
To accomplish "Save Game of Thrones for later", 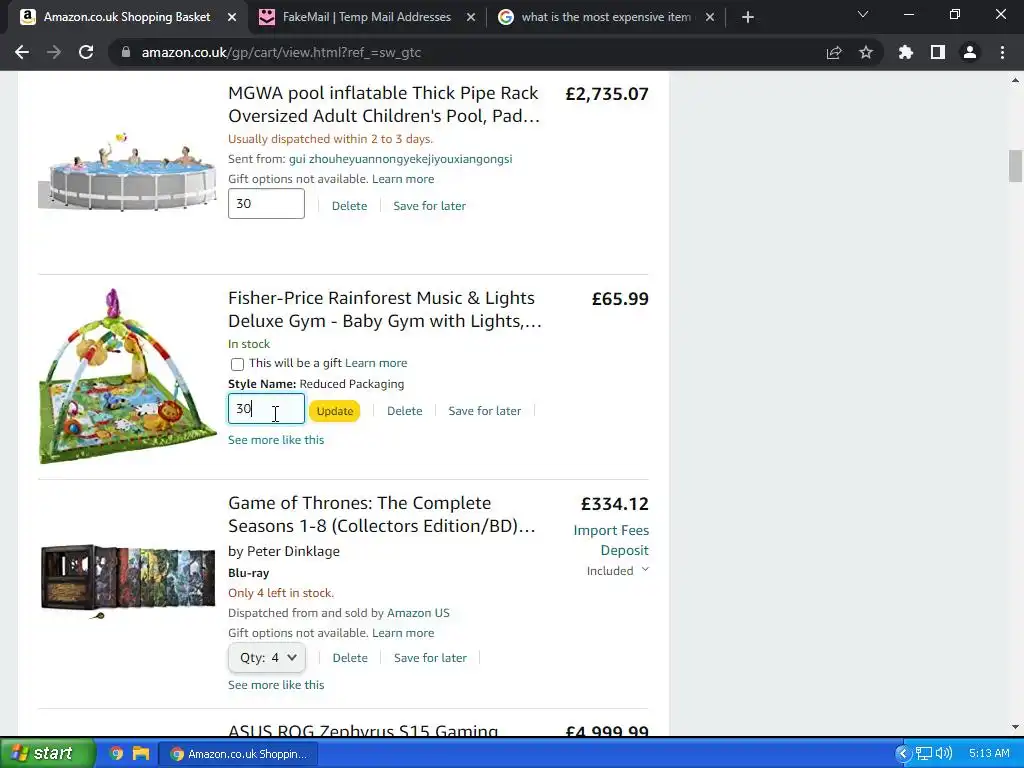I will point(430,658).
